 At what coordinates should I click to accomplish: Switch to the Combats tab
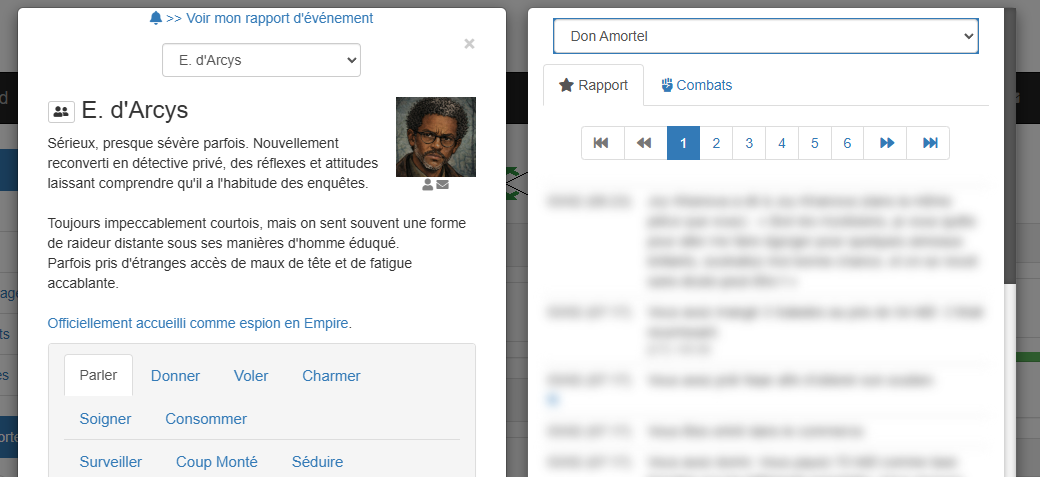[697, 85]
